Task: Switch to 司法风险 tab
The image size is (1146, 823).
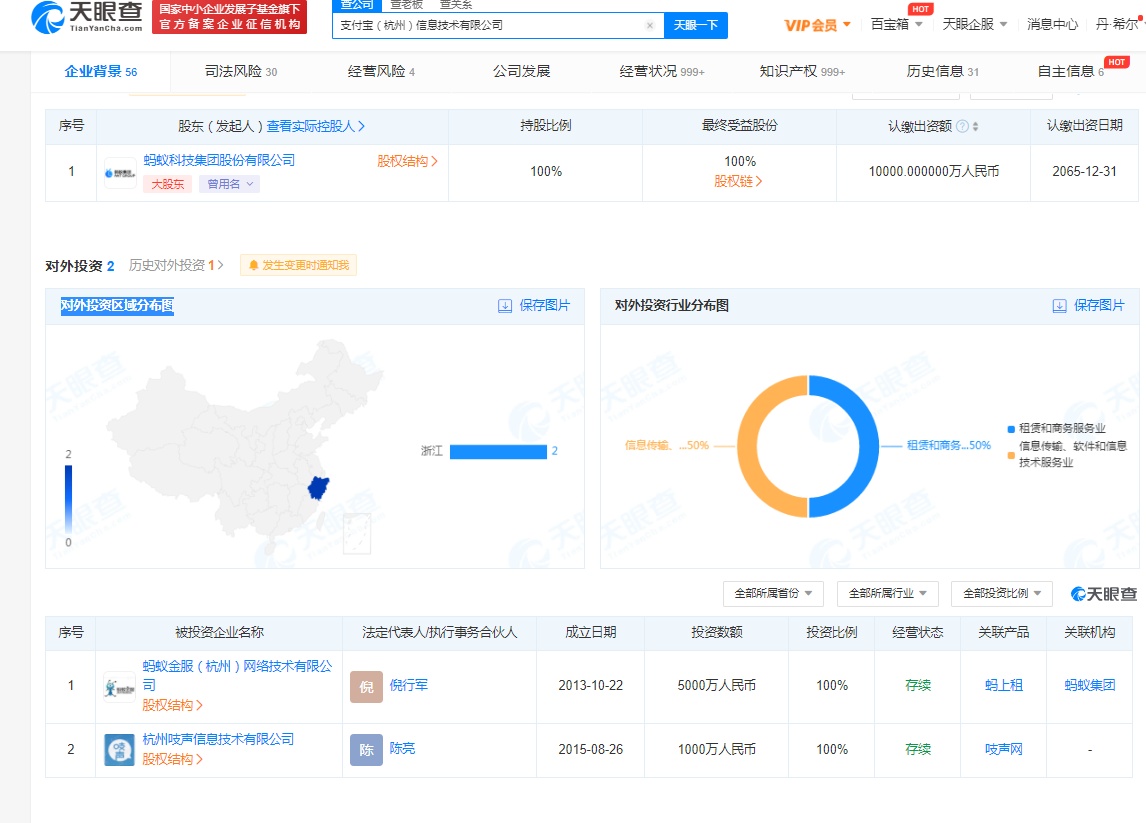Action: (240, 72)
